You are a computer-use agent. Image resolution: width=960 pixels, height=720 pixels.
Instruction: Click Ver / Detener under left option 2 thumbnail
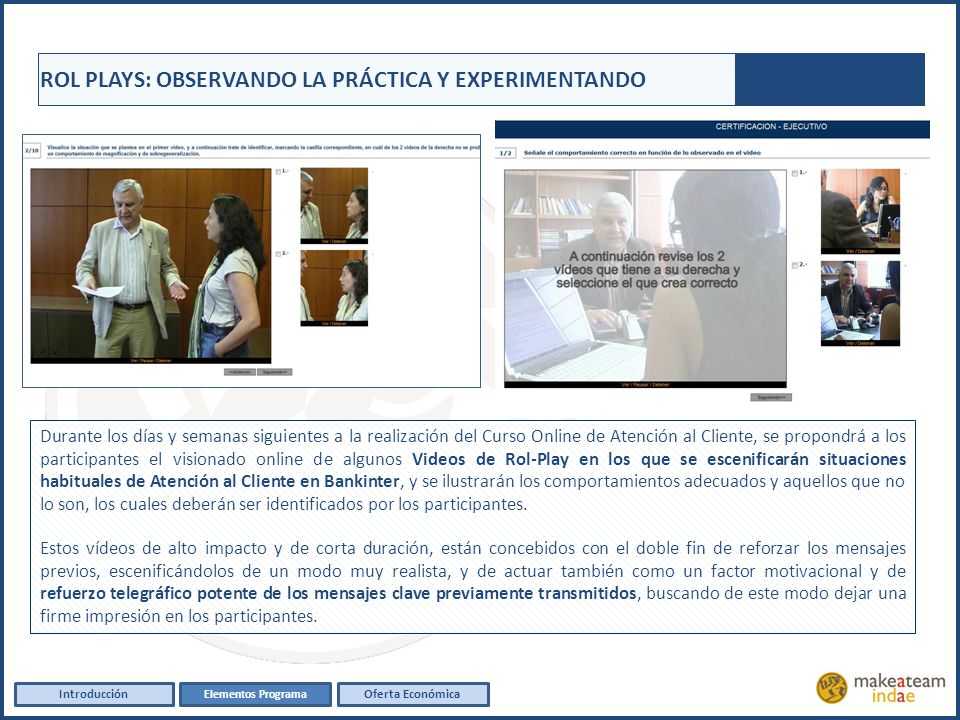click(x=334, y=323)
